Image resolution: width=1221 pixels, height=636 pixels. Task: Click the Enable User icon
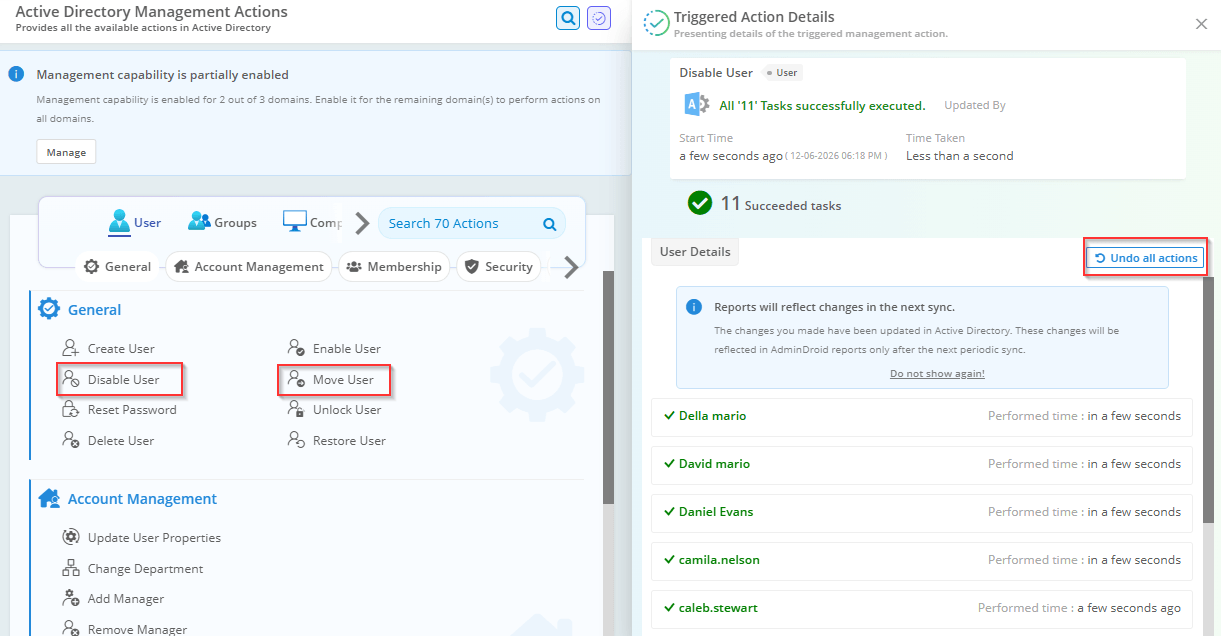tap(296, 348)
